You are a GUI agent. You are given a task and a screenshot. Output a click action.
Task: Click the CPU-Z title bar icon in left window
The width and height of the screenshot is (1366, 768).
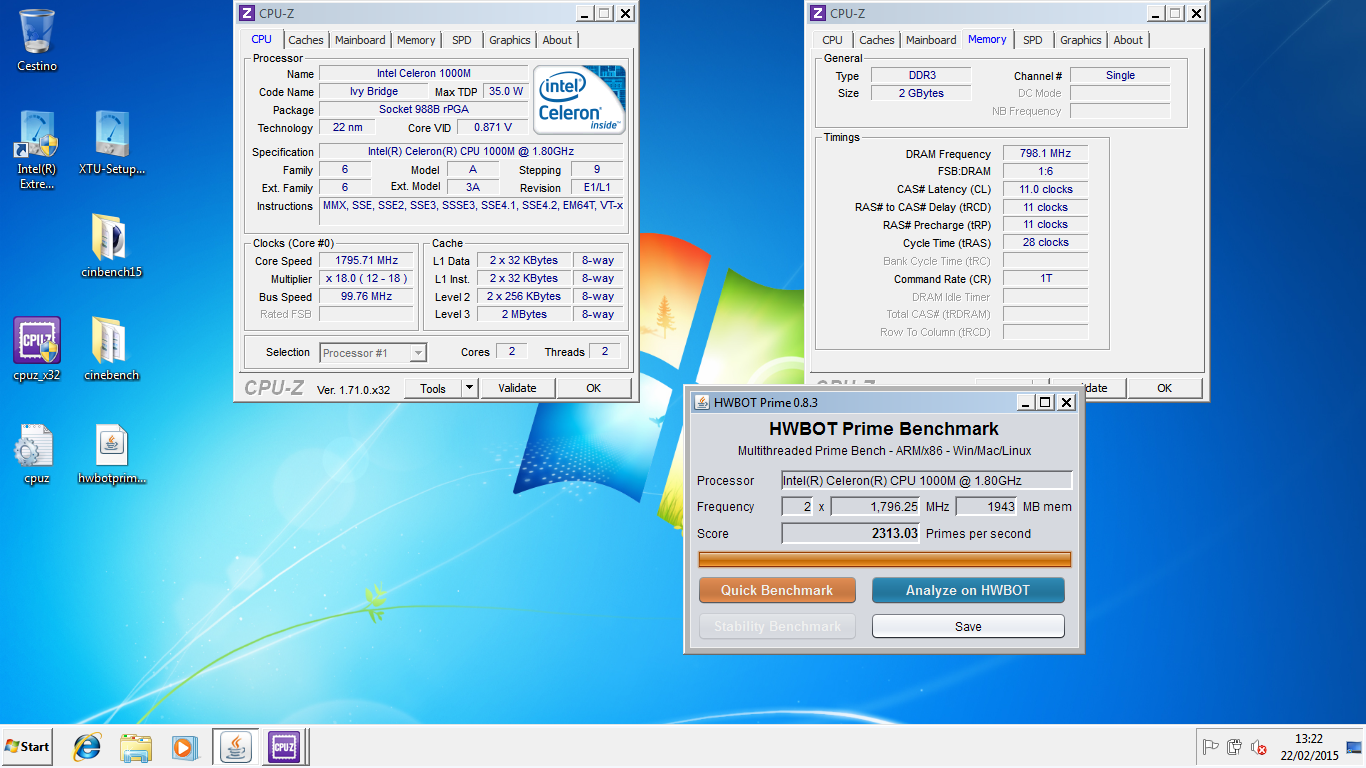[x=246, y=13]
